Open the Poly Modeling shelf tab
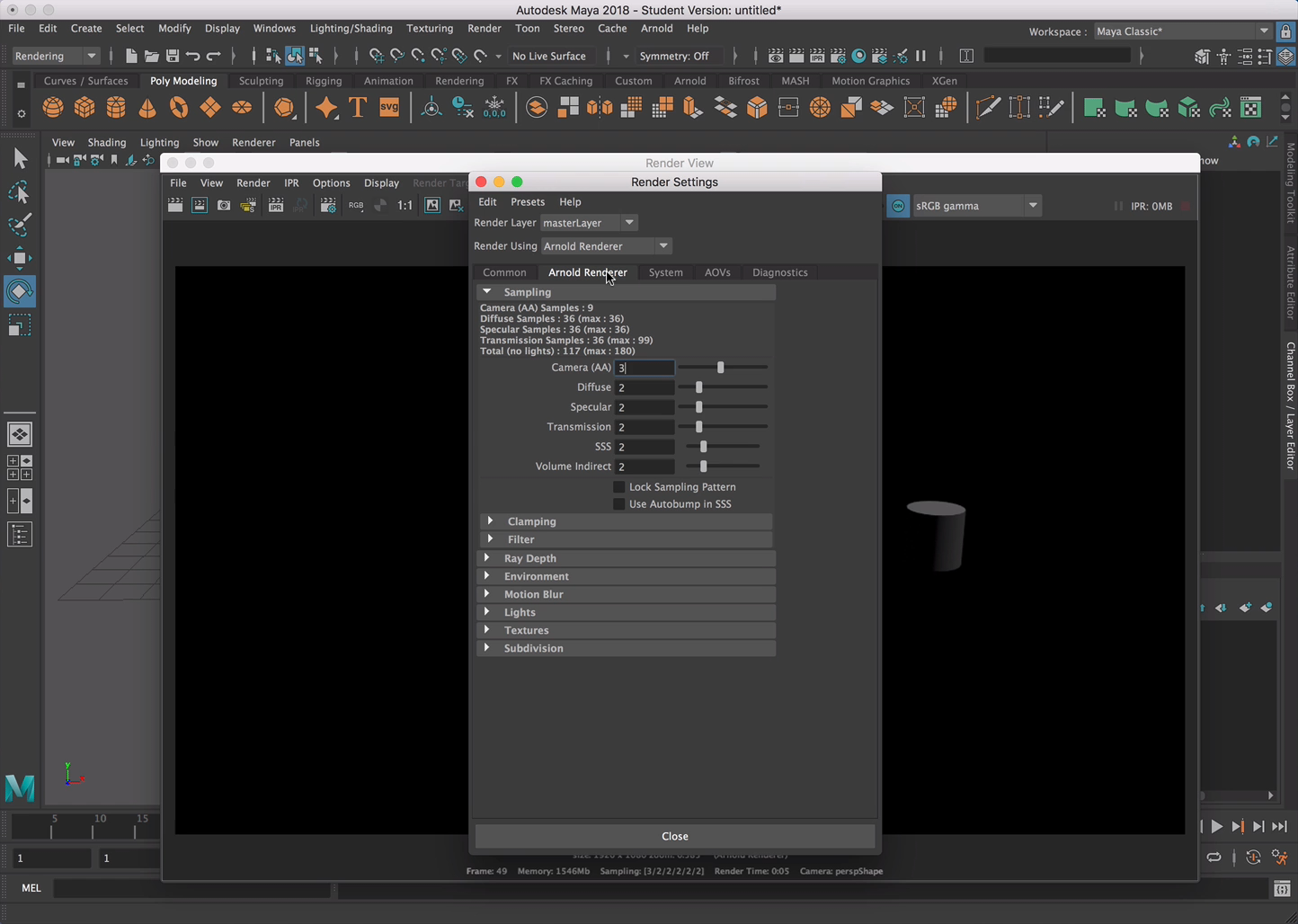Screen dimensions: 1298x924 click(x=183, y=81)
